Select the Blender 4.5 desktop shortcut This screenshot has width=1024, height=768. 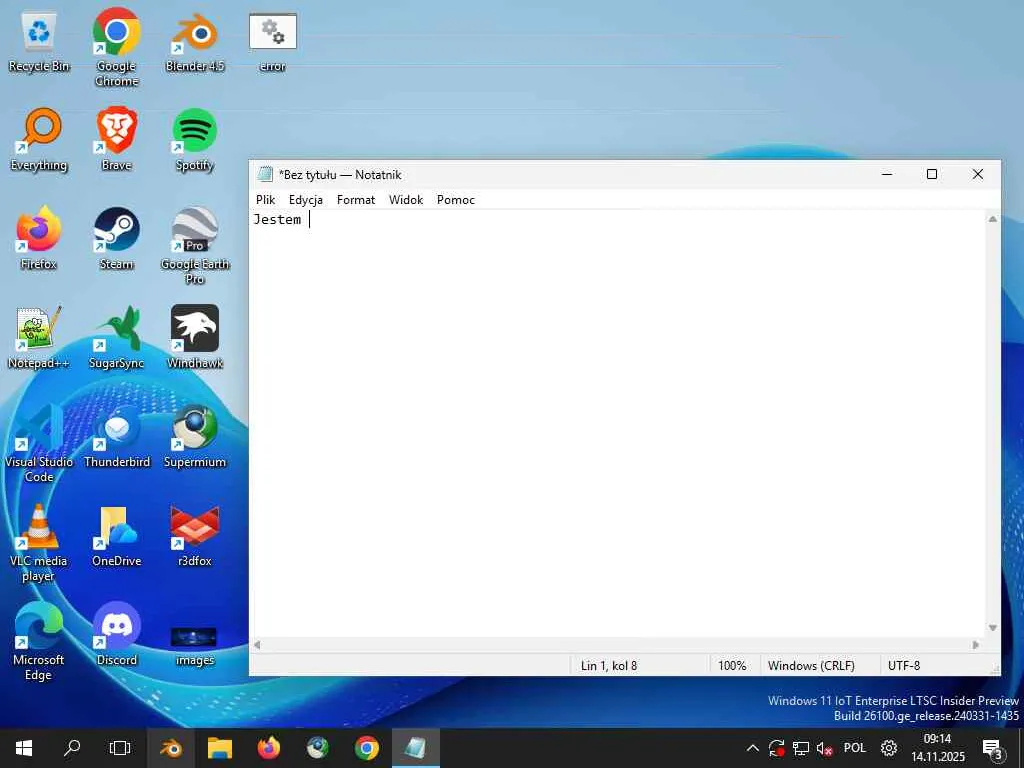pos(195,42)
